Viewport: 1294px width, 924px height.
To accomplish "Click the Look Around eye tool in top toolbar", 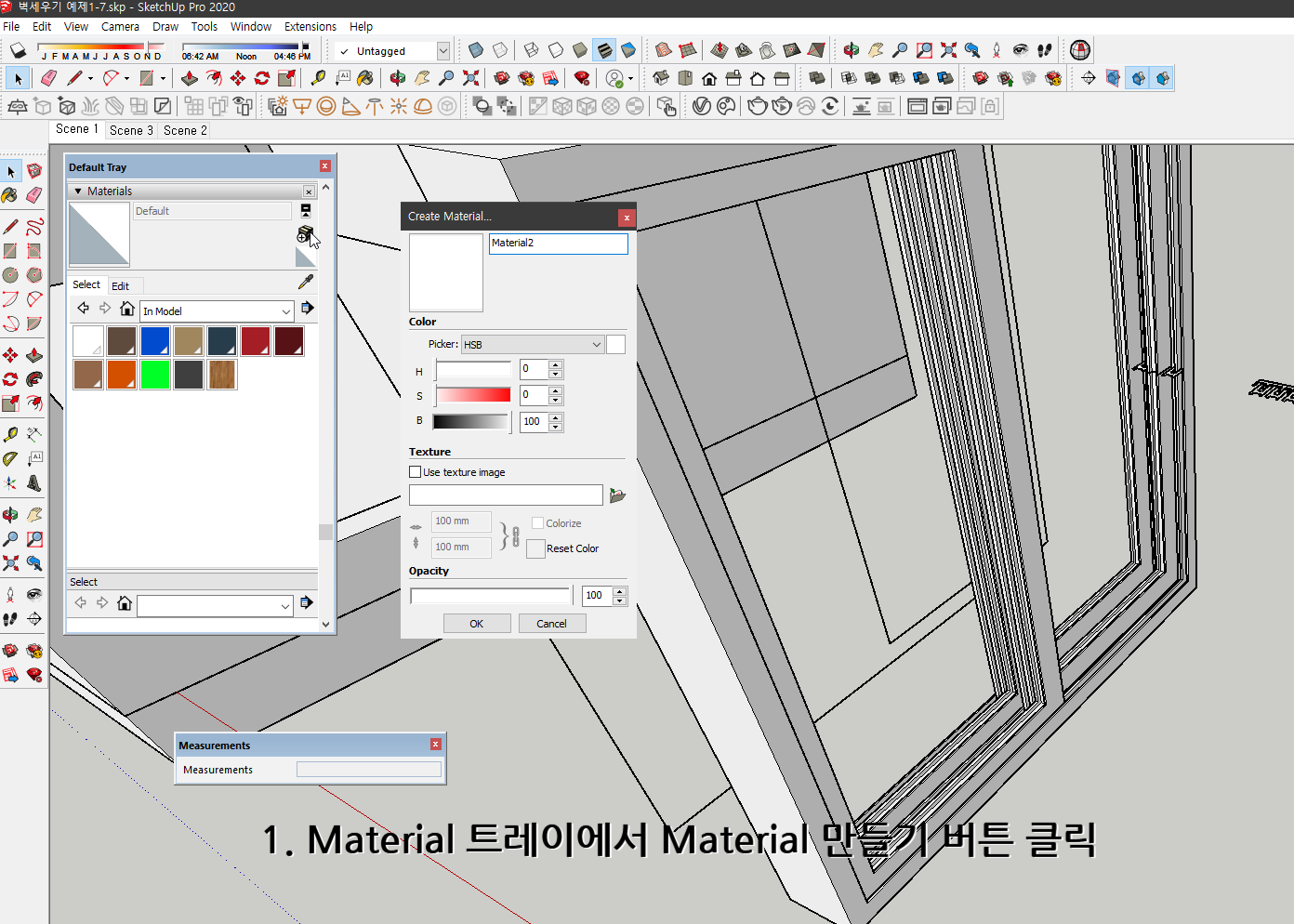I will (1021, 50).
